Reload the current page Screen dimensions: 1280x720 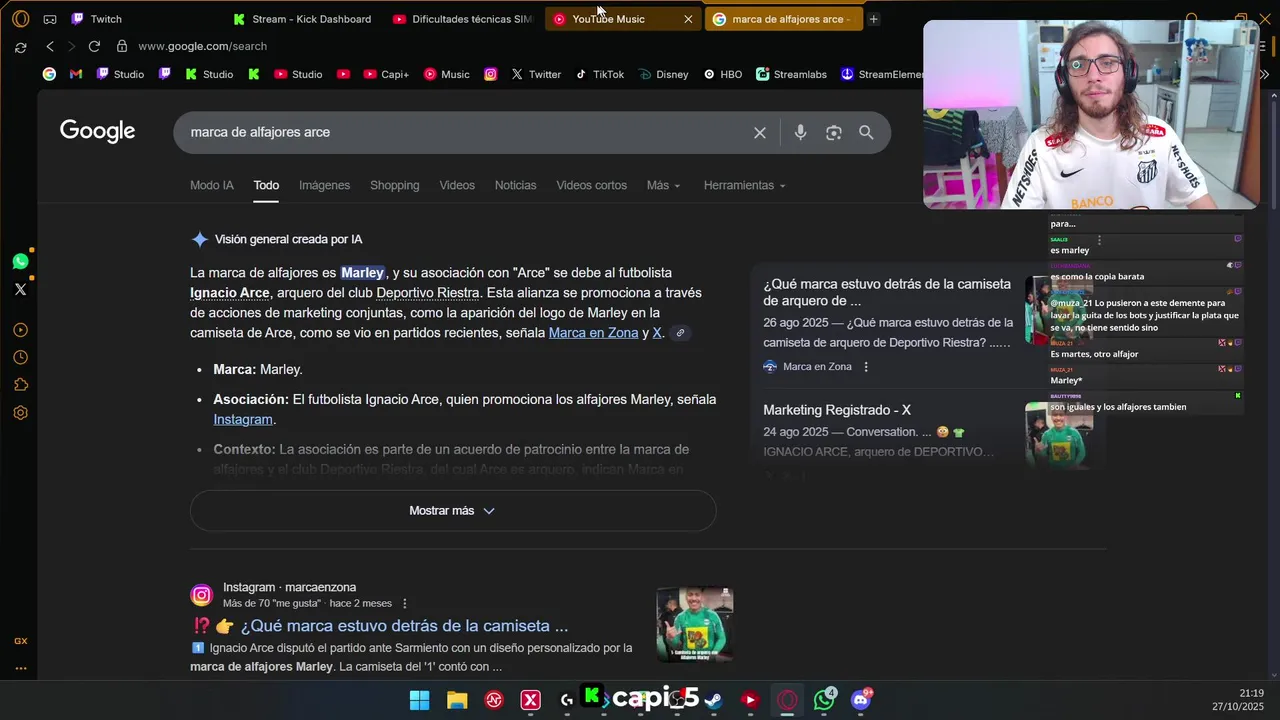(x=94, y=46)
